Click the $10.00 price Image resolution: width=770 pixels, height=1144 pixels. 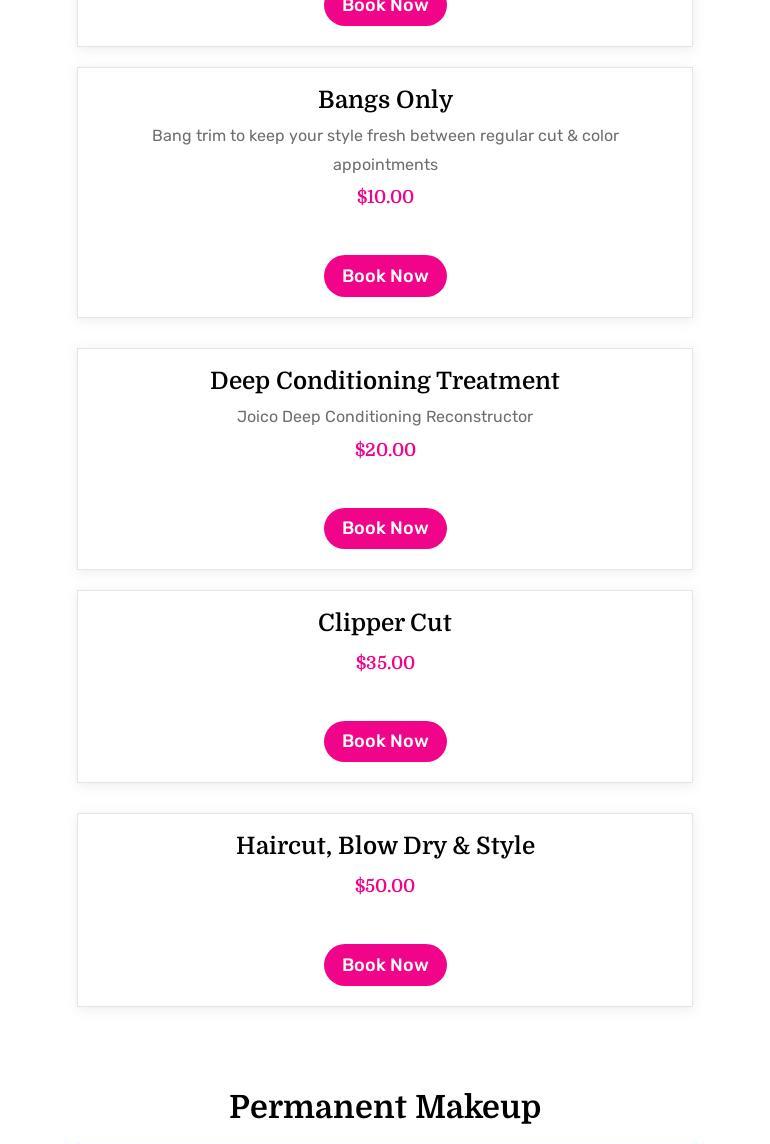coord(385,197)
